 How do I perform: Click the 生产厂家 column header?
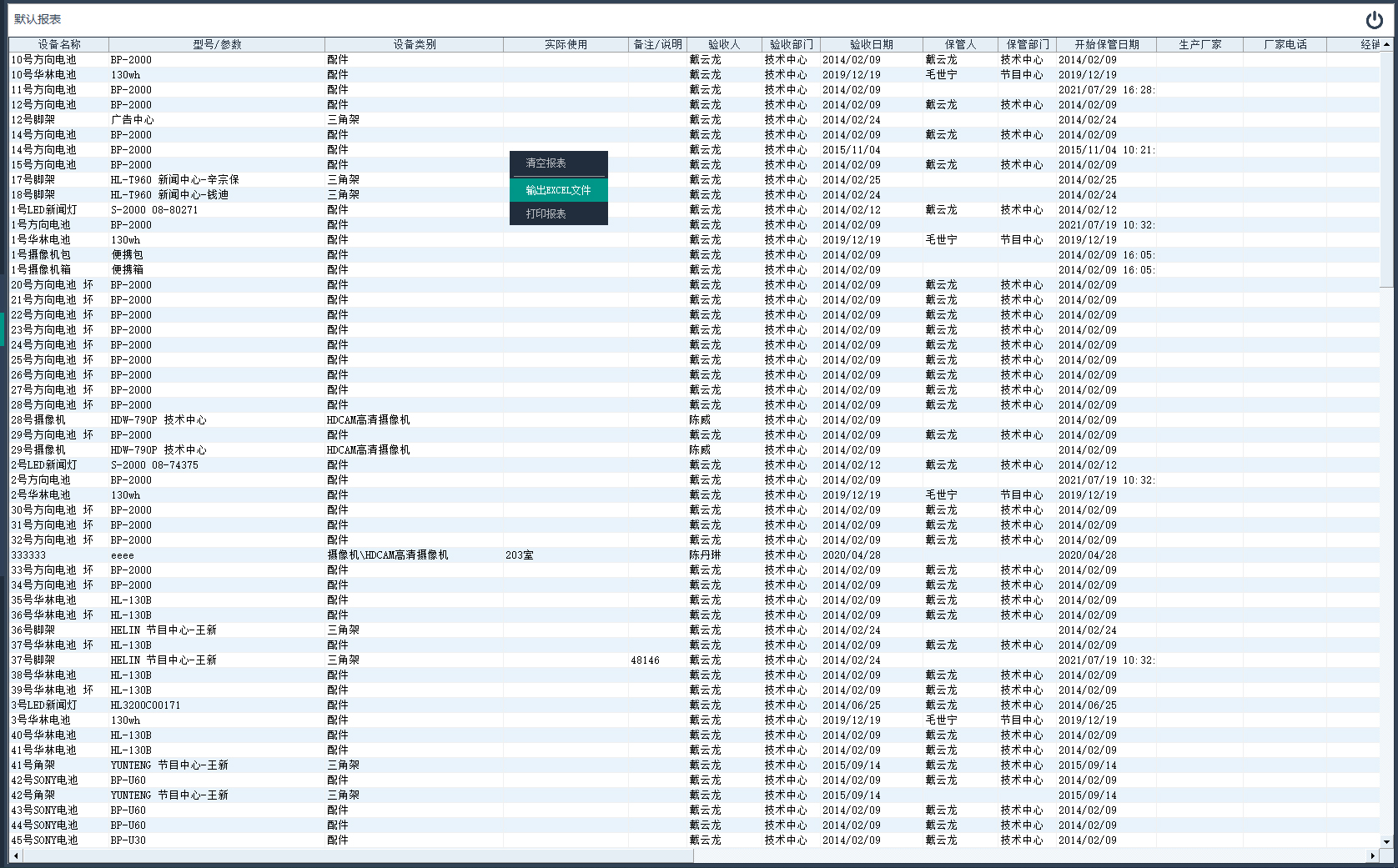(x=1199, y=44)
